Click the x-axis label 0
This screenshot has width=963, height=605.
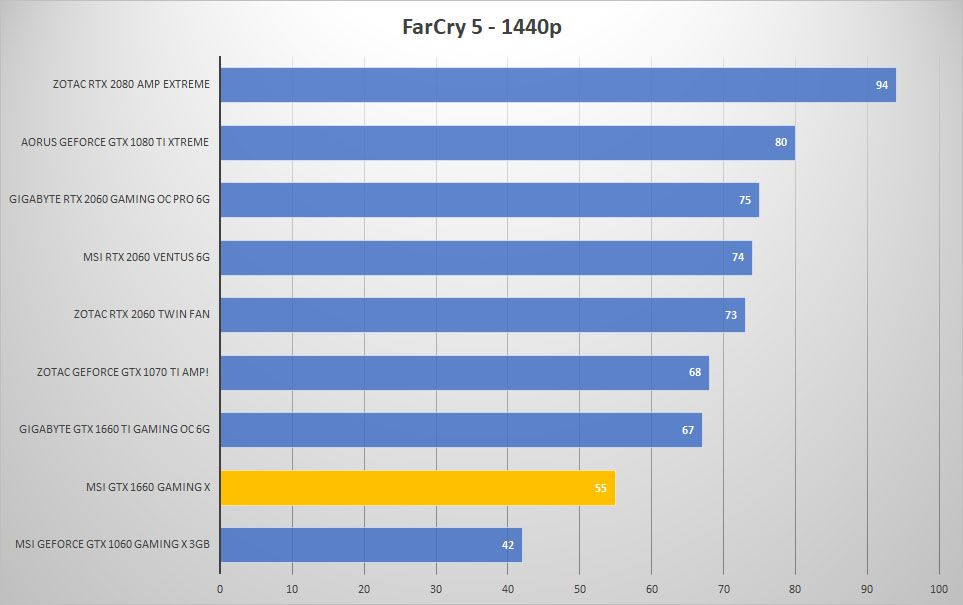tap(220, 589)
